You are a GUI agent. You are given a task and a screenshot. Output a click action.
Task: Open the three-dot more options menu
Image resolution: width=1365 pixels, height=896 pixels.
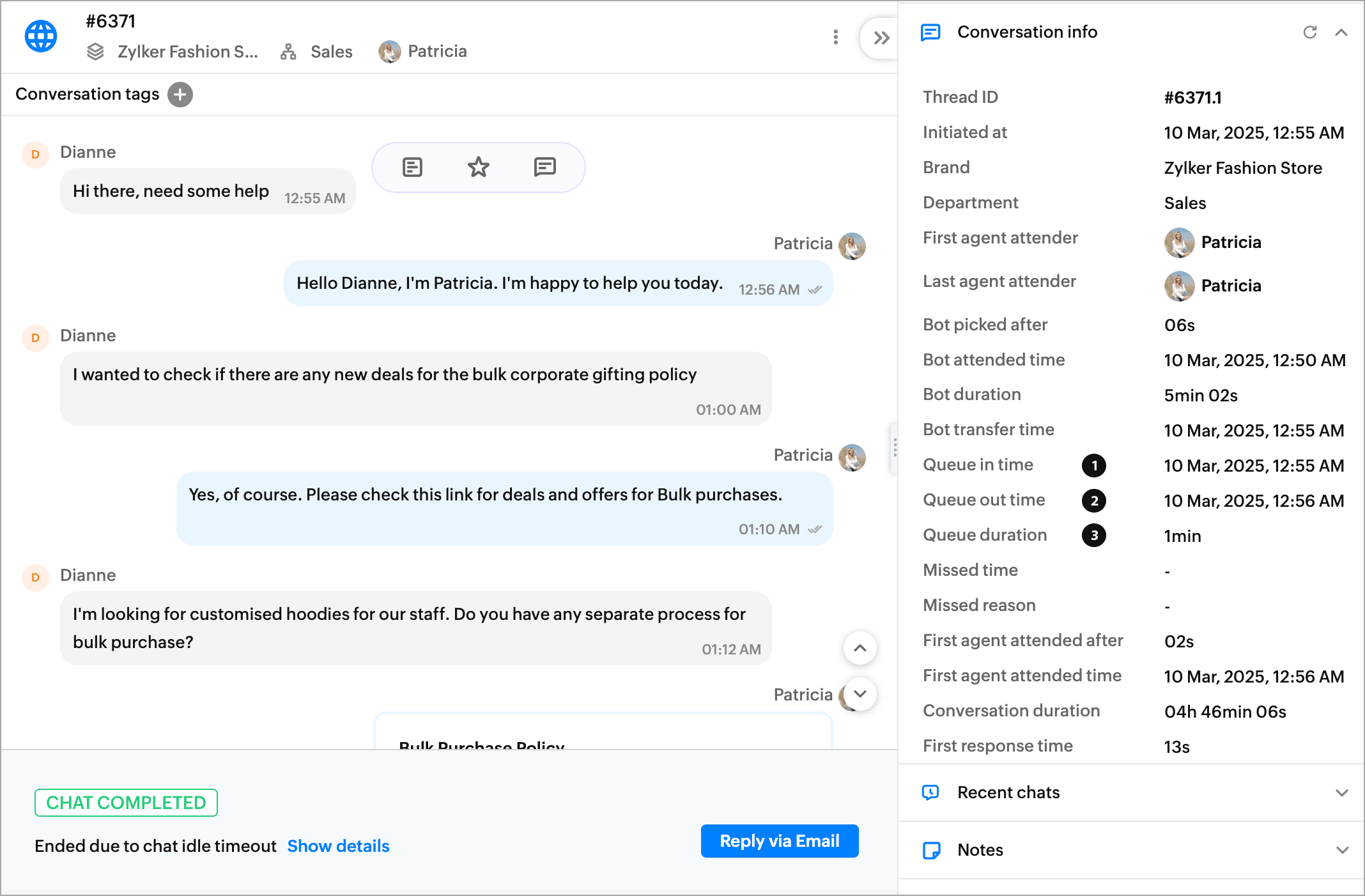coord(835,37)
